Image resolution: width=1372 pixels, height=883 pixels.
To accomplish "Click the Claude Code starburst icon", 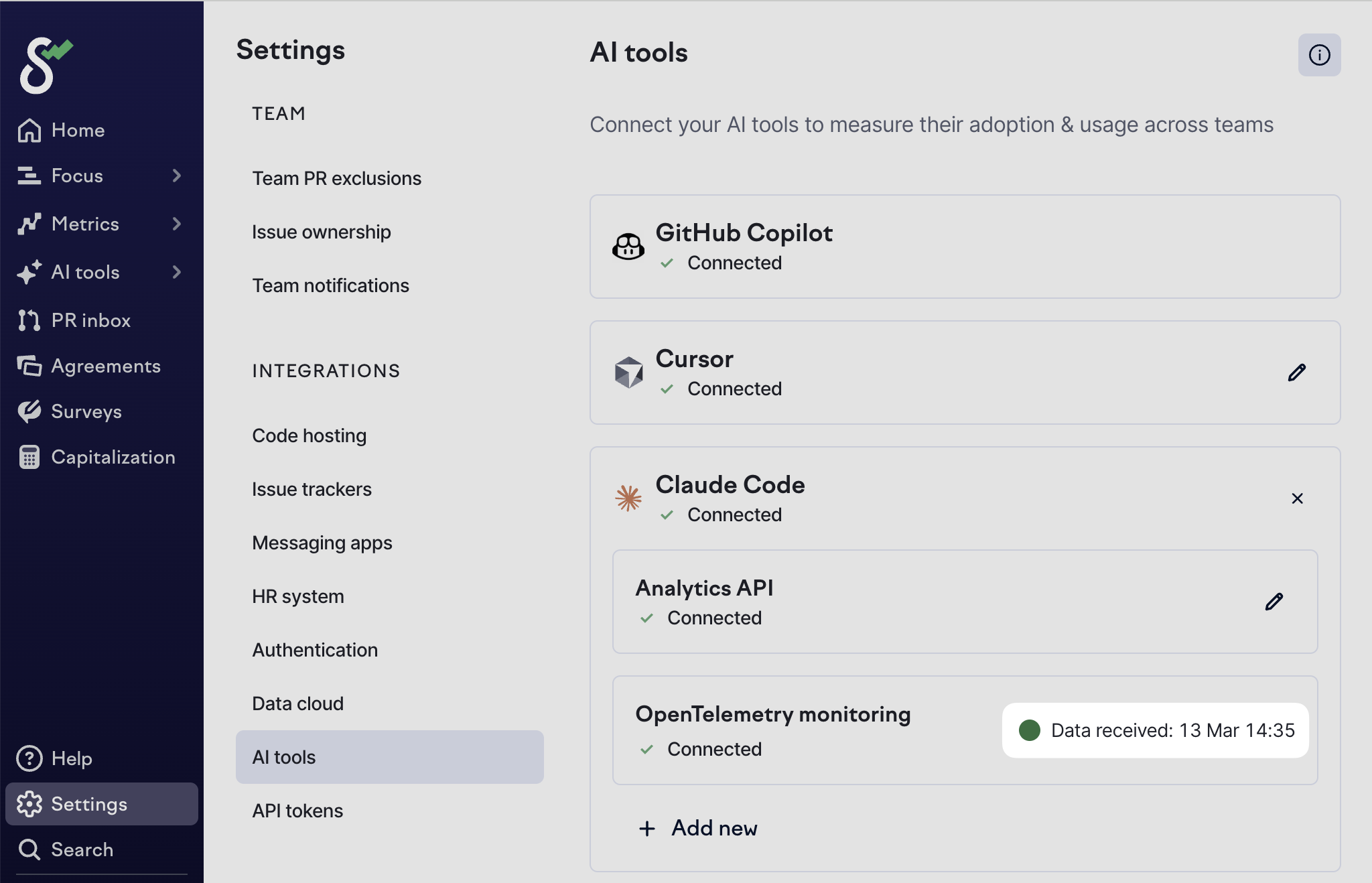I will pyautogui.click(x=628, y=498).
